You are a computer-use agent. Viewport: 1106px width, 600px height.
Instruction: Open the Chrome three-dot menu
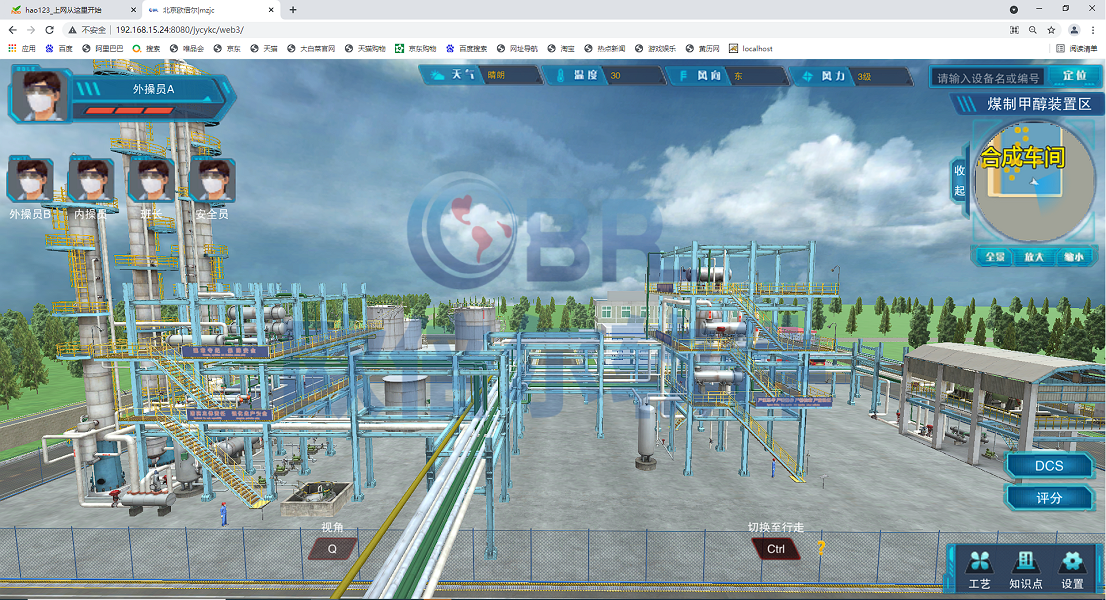(1093, 30)
